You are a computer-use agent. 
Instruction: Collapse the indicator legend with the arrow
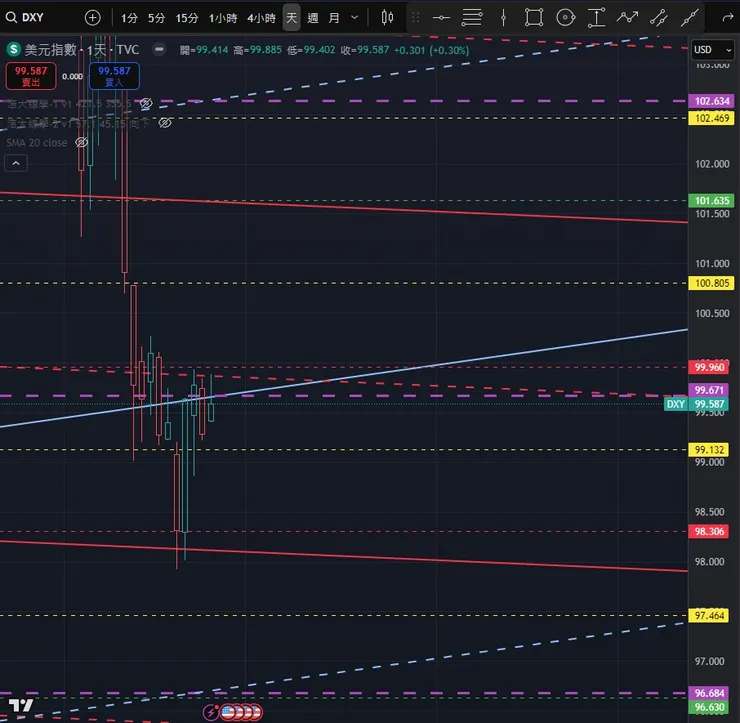[16, 163]
